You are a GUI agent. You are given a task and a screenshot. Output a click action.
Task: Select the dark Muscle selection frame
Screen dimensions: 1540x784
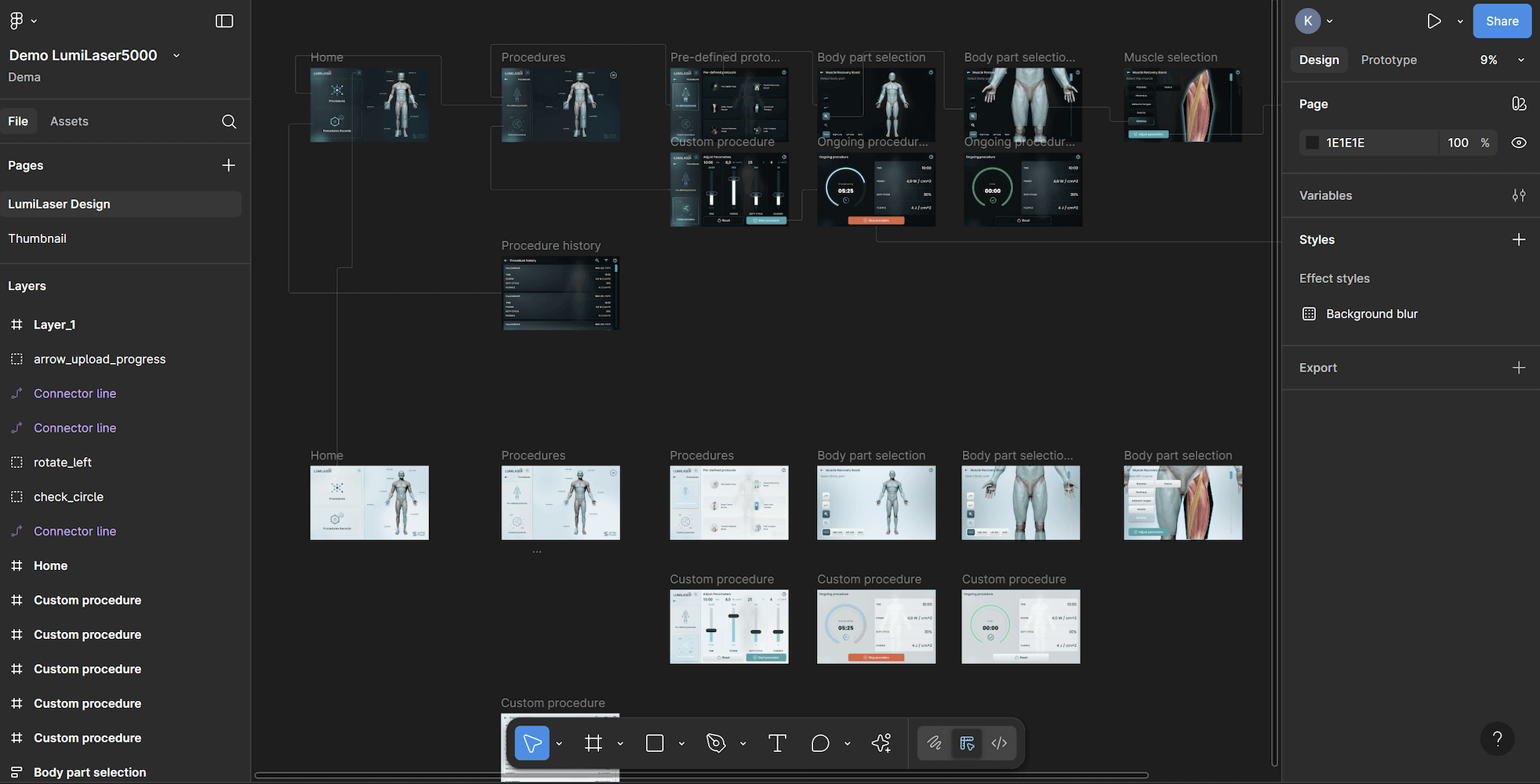click(x=1183, y=105)
